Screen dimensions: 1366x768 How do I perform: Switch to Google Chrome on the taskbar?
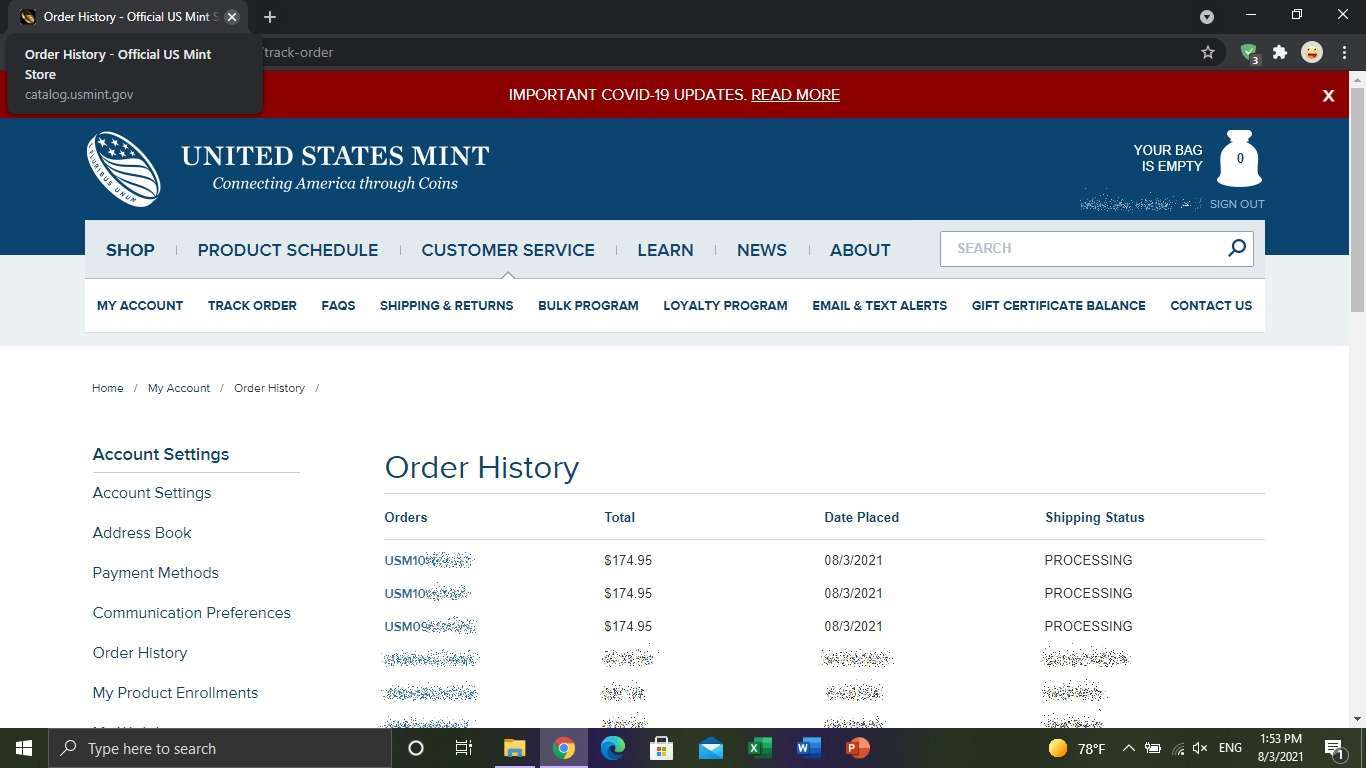click(x=564, y=748)
